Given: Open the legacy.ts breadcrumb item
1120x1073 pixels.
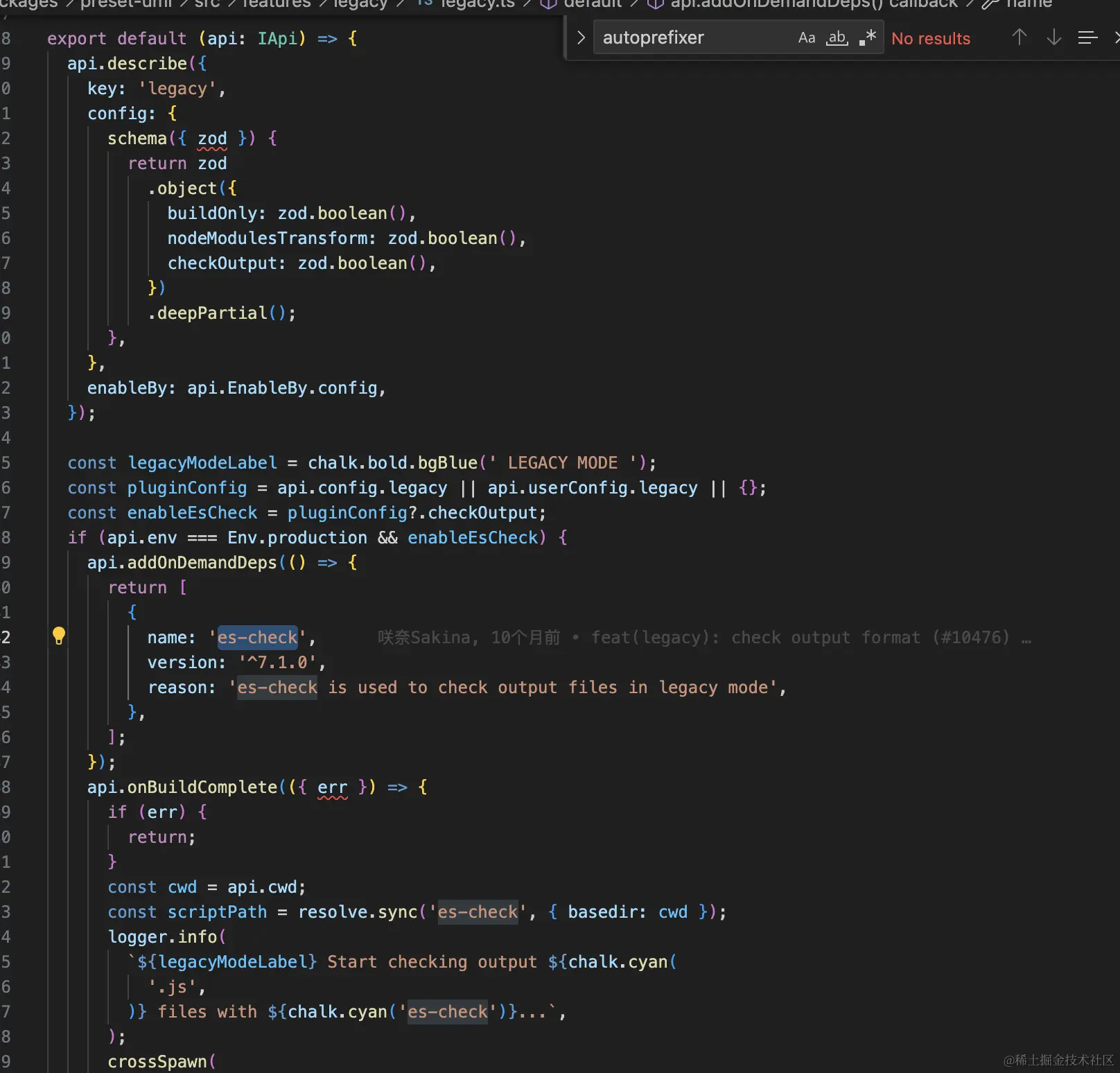Looking at the screenshot, I should point(467,3).
